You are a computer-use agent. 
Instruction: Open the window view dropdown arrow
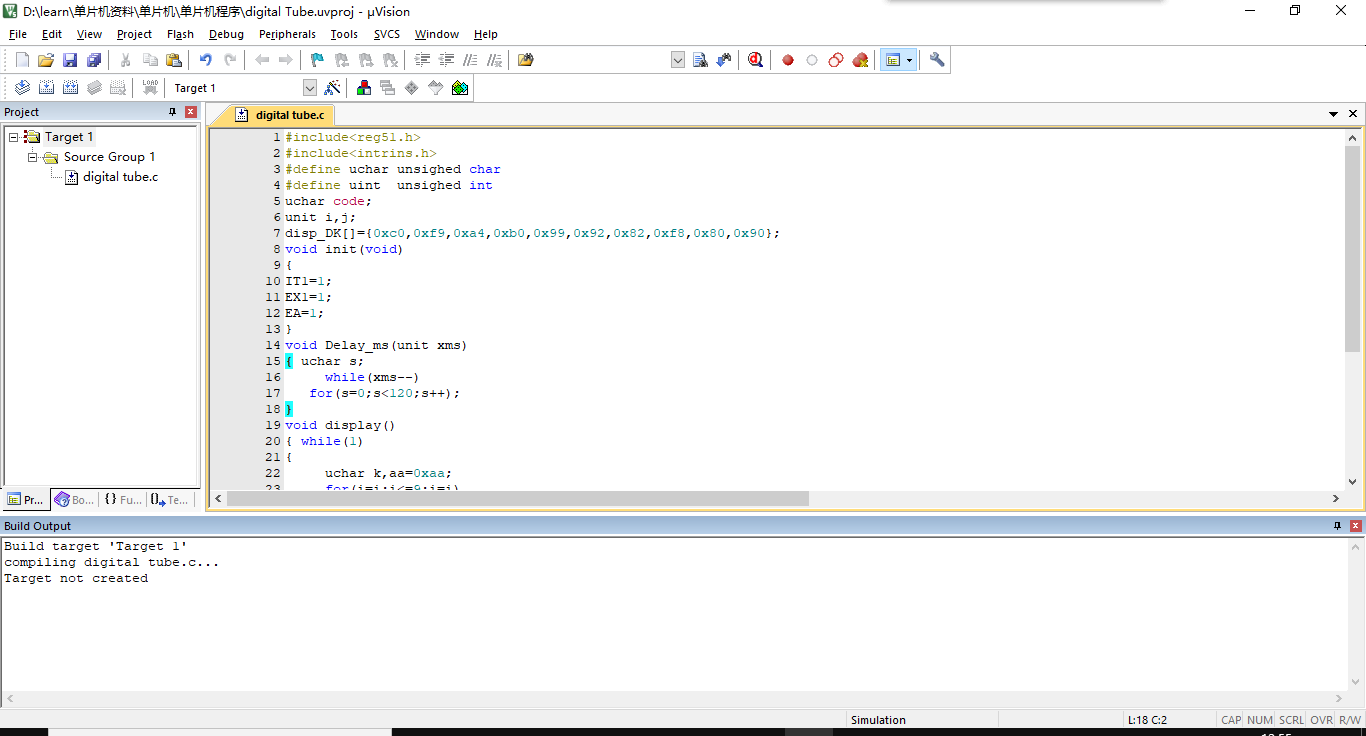(x=910, y=60)
